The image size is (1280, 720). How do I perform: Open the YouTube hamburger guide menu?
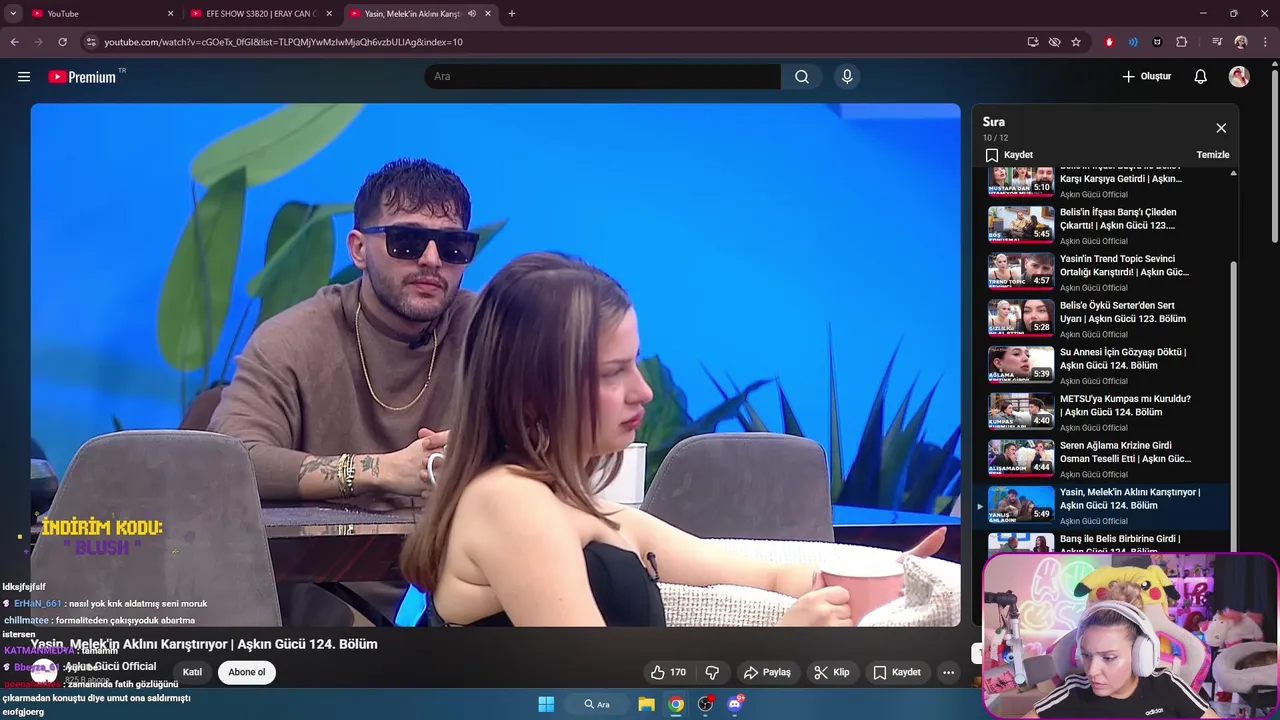(x=24, y=76)
